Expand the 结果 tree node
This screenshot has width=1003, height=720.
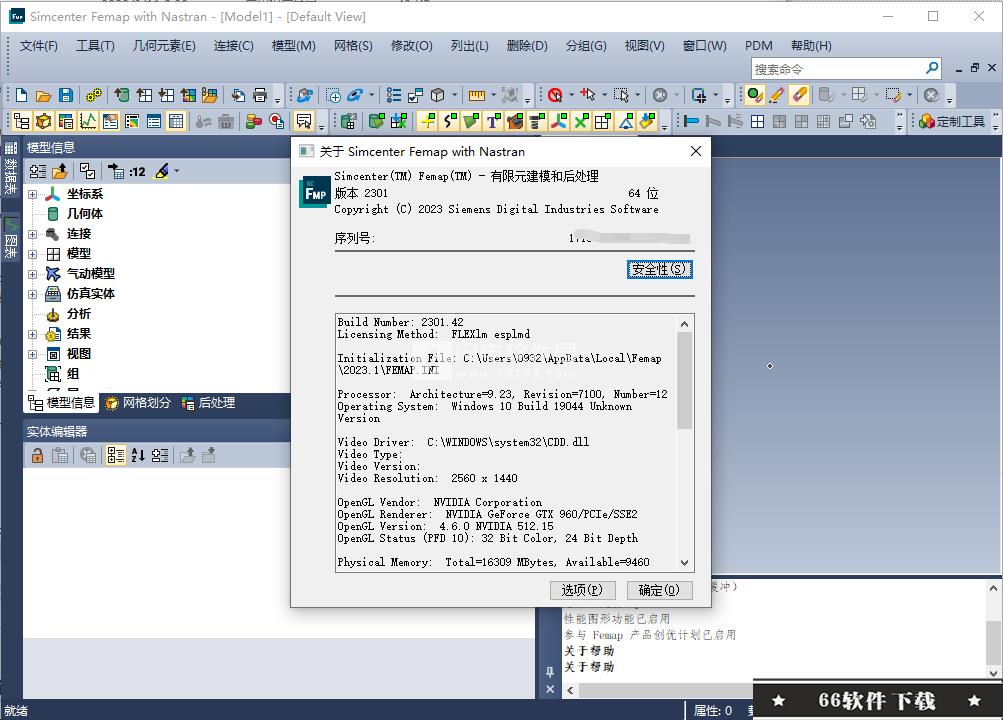33,334
